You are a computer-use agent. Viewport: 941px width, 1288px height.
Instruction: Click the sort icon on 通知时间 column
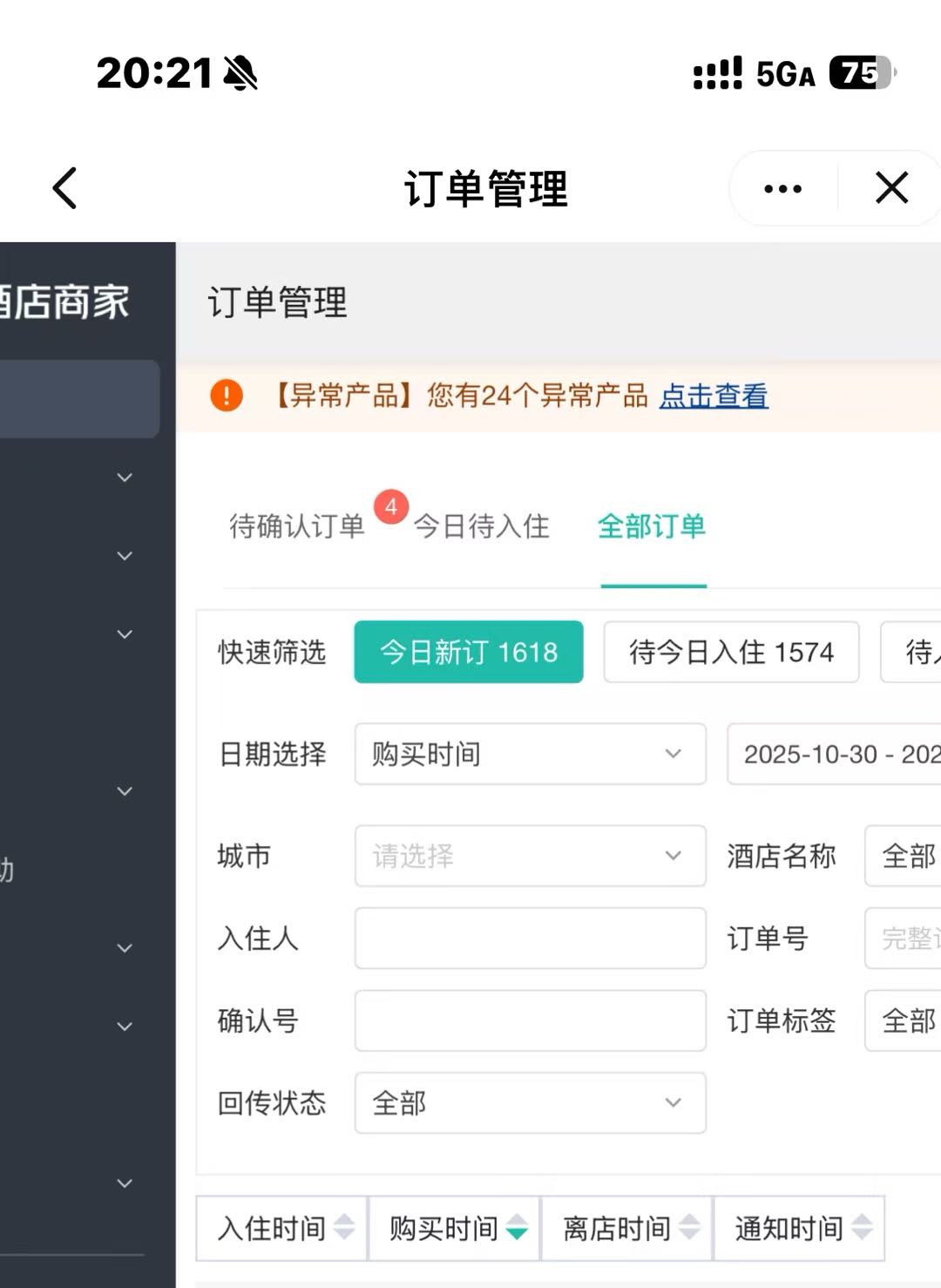861,1230
